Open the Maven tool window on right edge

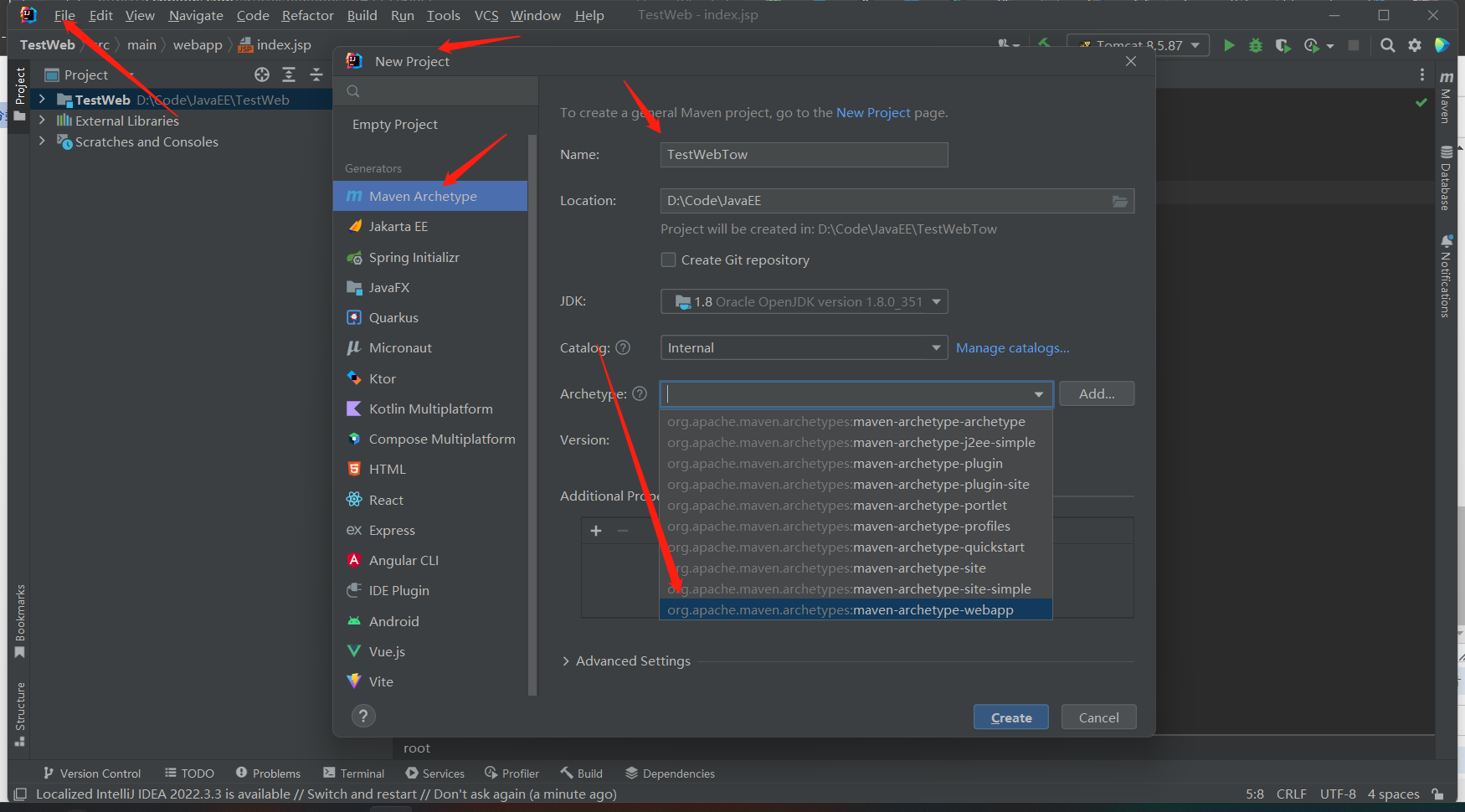(1446, 97)
